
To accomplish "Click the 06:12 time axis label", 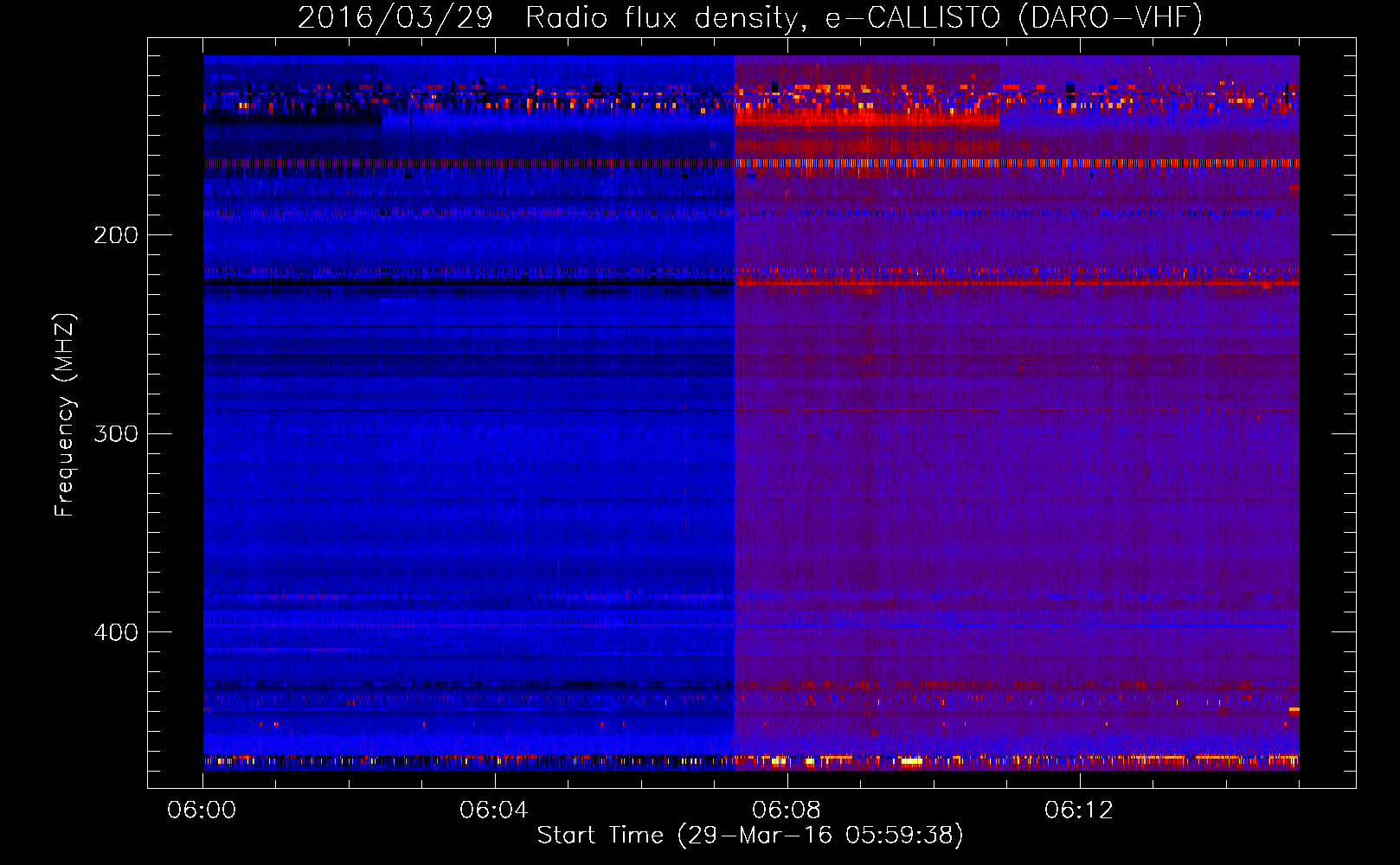I will pyautogui.click(x=1078, y=811).
